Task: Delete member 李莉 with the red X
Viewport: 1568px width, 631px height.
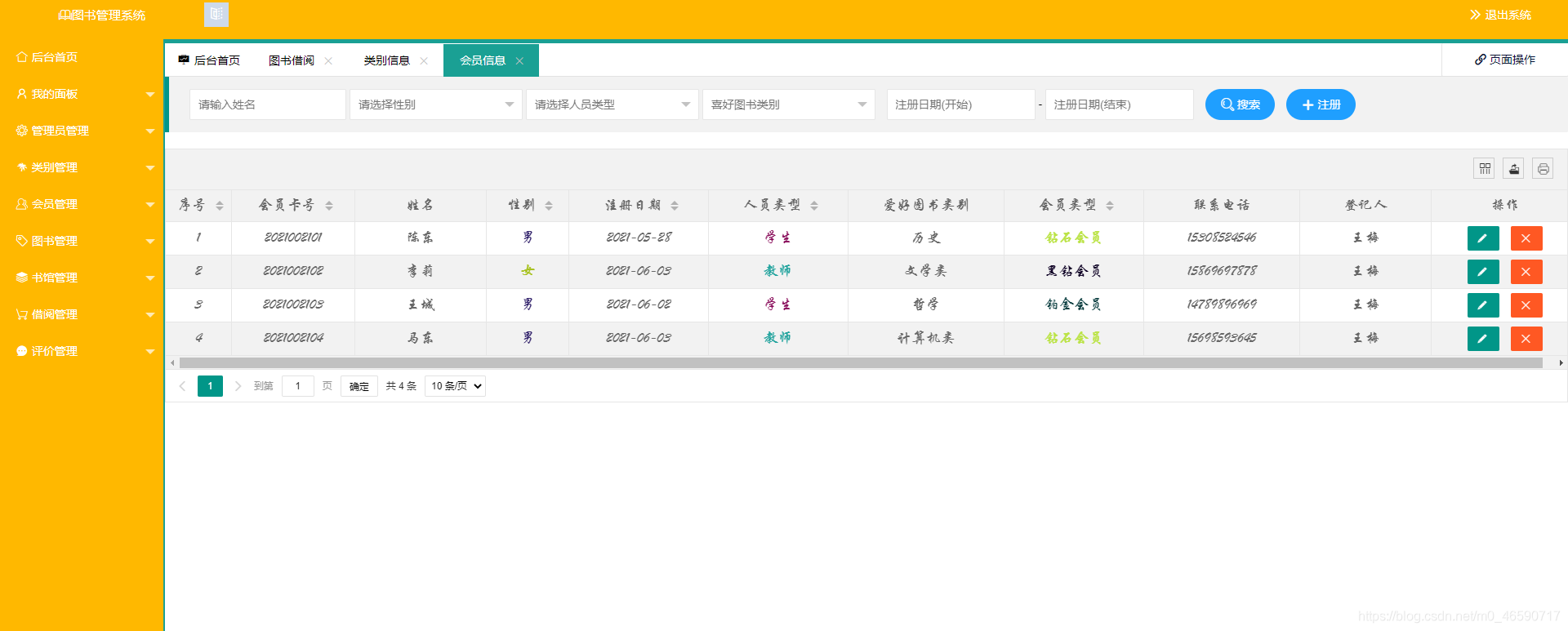Action: 1526,272
